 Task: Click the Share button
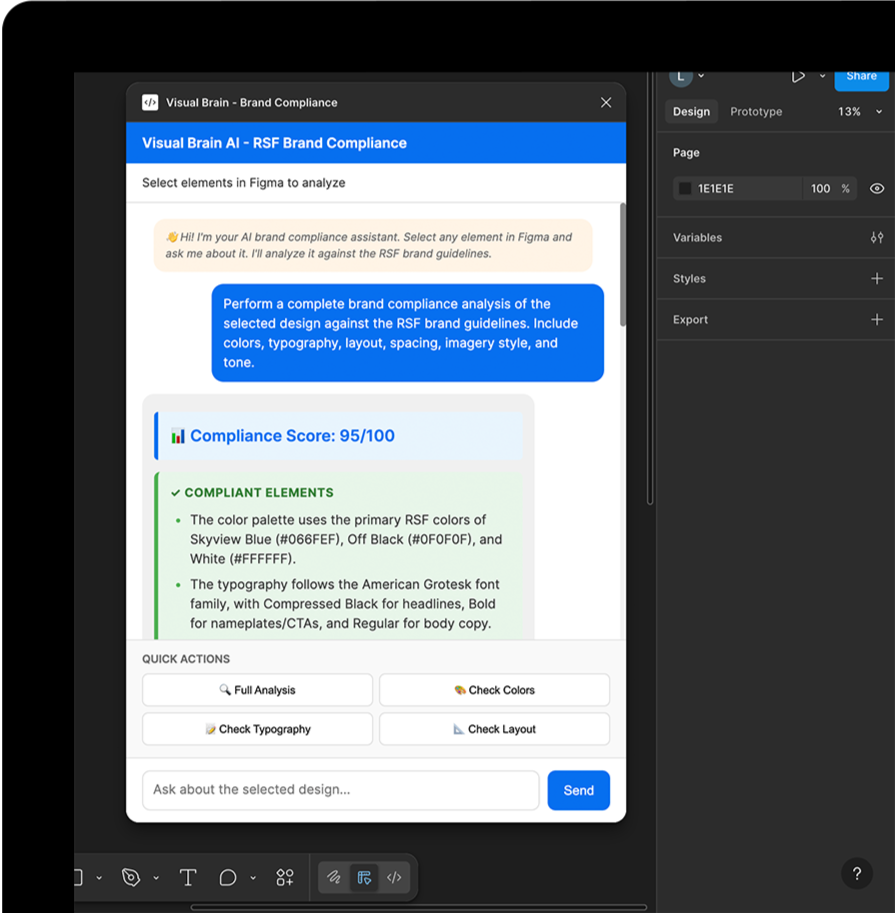861,79
